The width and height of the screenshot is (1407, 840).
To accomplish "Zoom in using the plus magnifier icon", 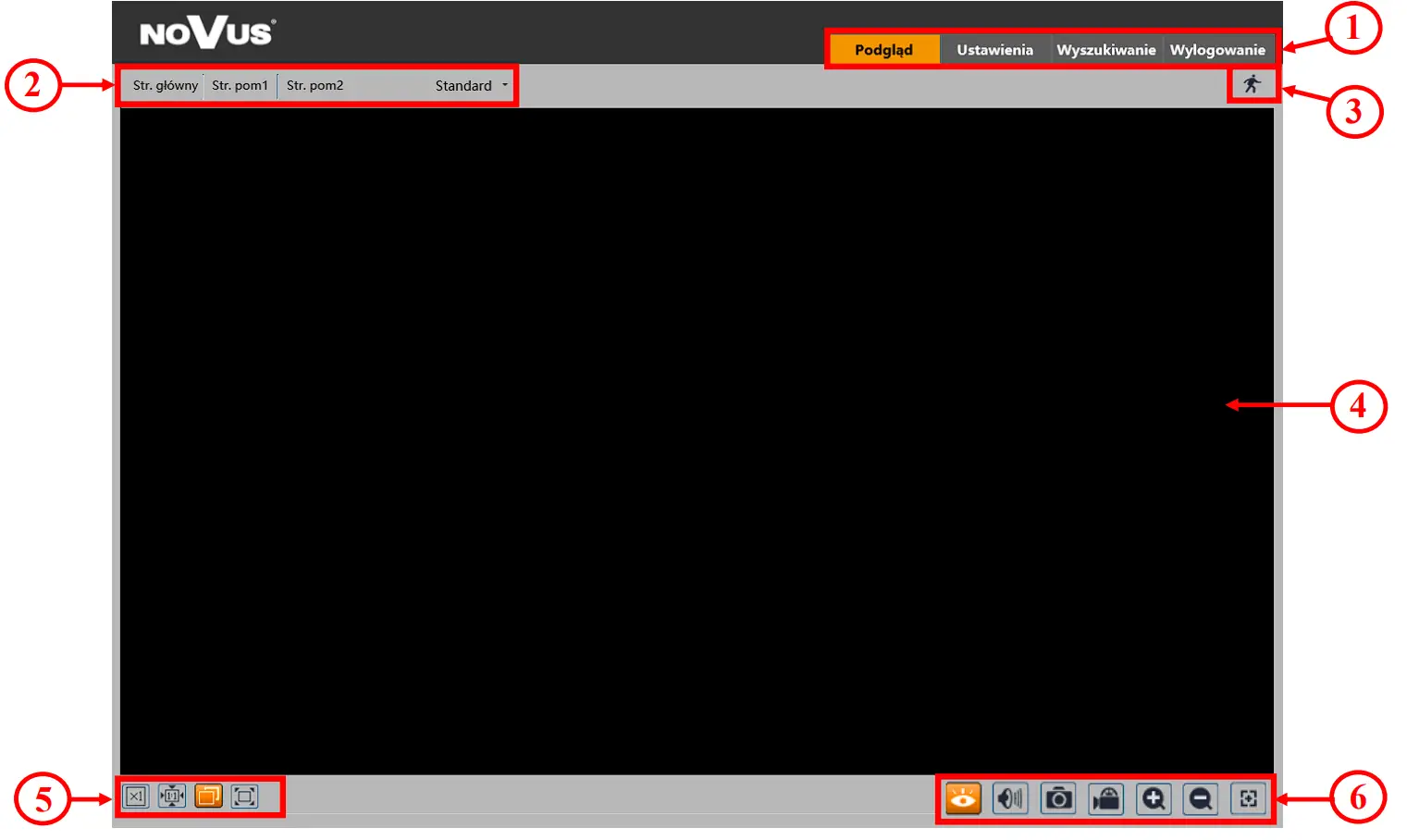I will (1153, 798).
